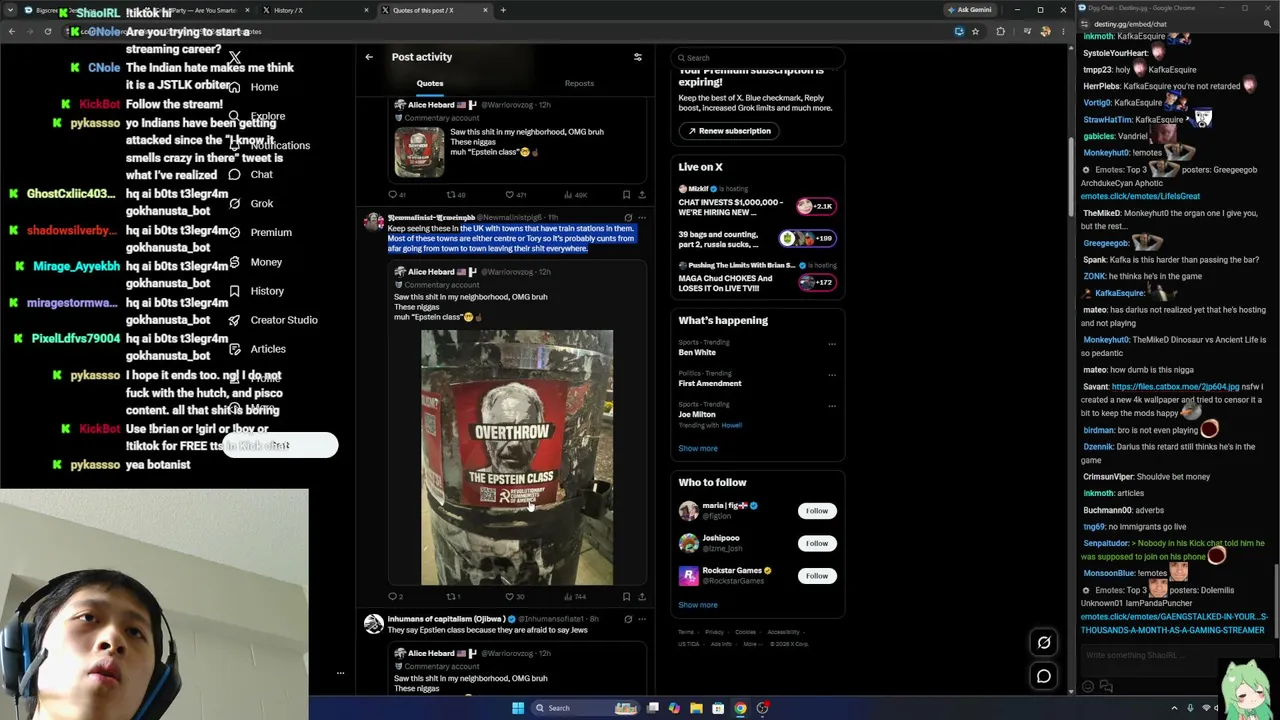
Task: Open files.catbox.moe link in Dgg chat
Action: [1175, 387]
